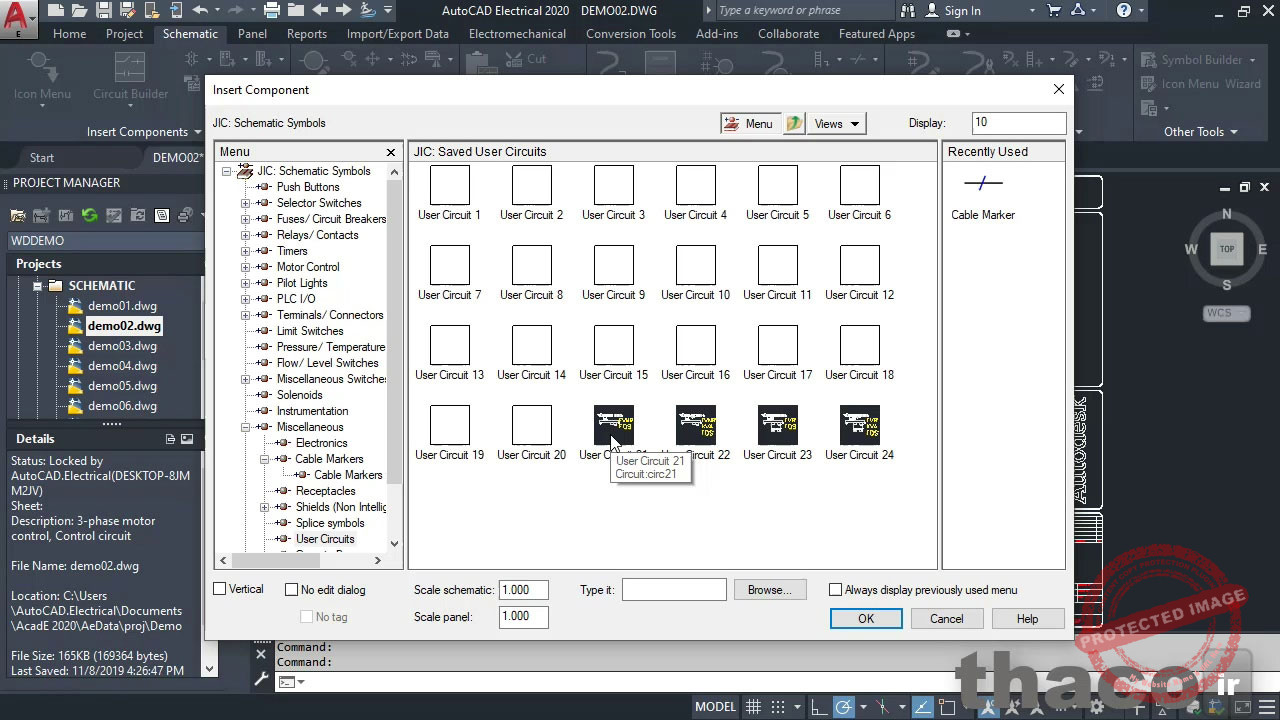Enable Always display previously used menu
Image resolution: width=1280 pixels, height=720 pixels.
[835, 590]
